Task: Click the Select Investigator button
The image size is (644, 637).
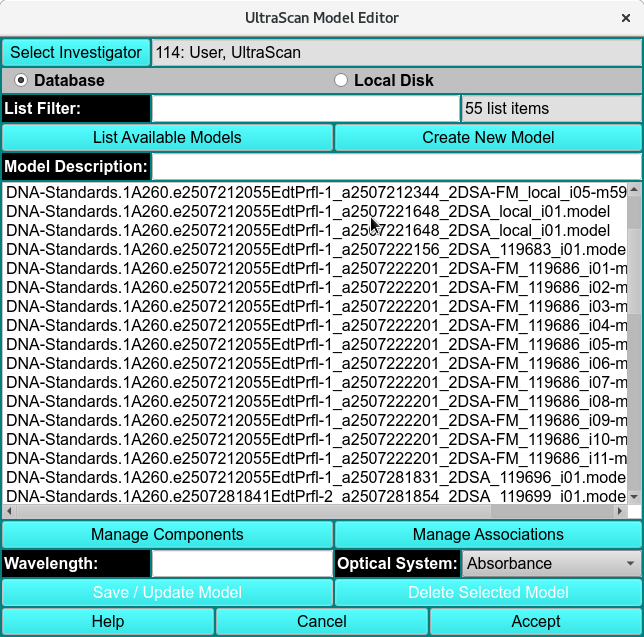Action: [x=75, y=53]
